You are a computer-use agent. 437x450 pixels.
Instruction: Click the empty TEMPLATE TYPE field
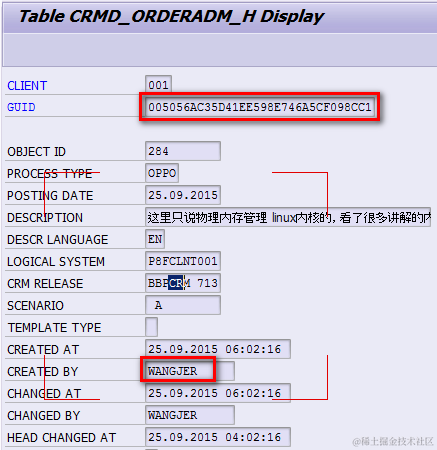click(x=151, y=327)
